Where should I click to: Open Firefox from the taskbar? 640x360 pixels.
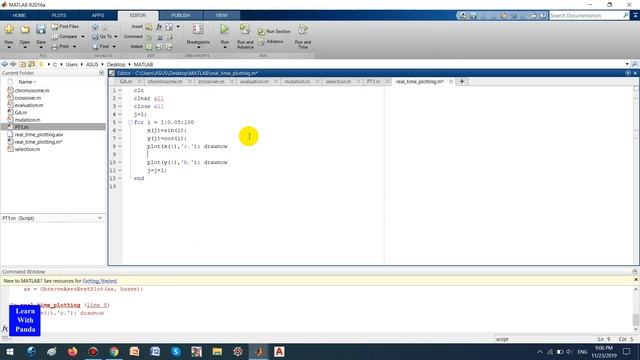pos(73,351)
